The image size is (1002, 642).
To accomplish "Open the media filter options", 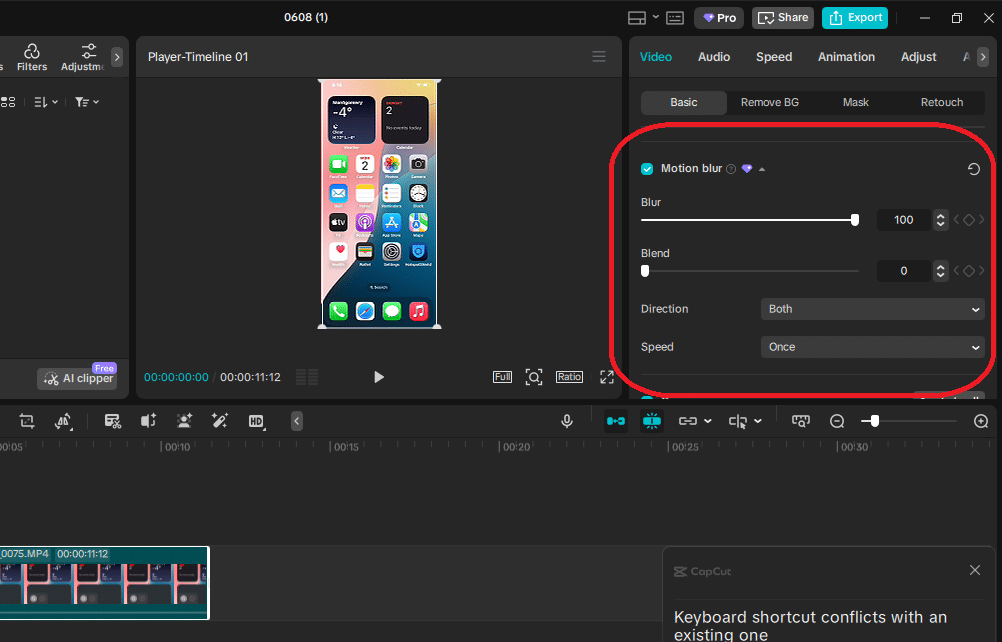I will point(87,102).
